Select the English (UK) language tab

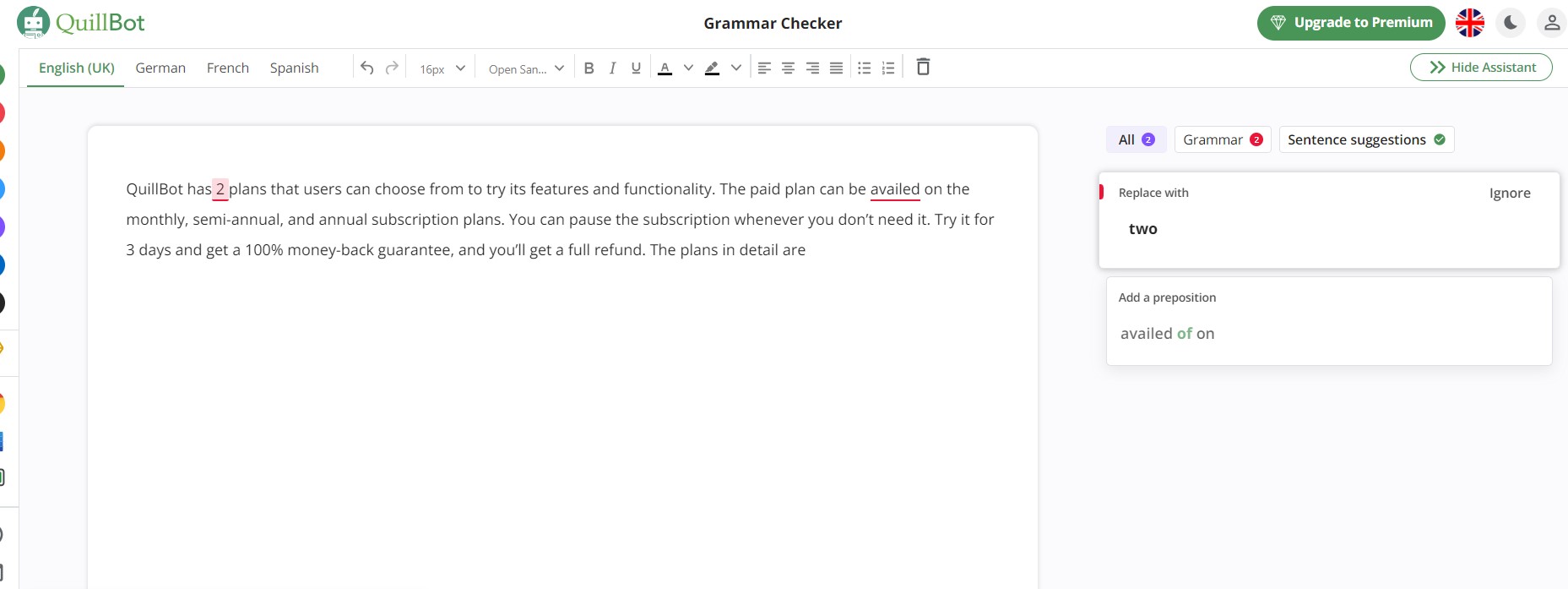pyautogui.click(x=77, y=68)
